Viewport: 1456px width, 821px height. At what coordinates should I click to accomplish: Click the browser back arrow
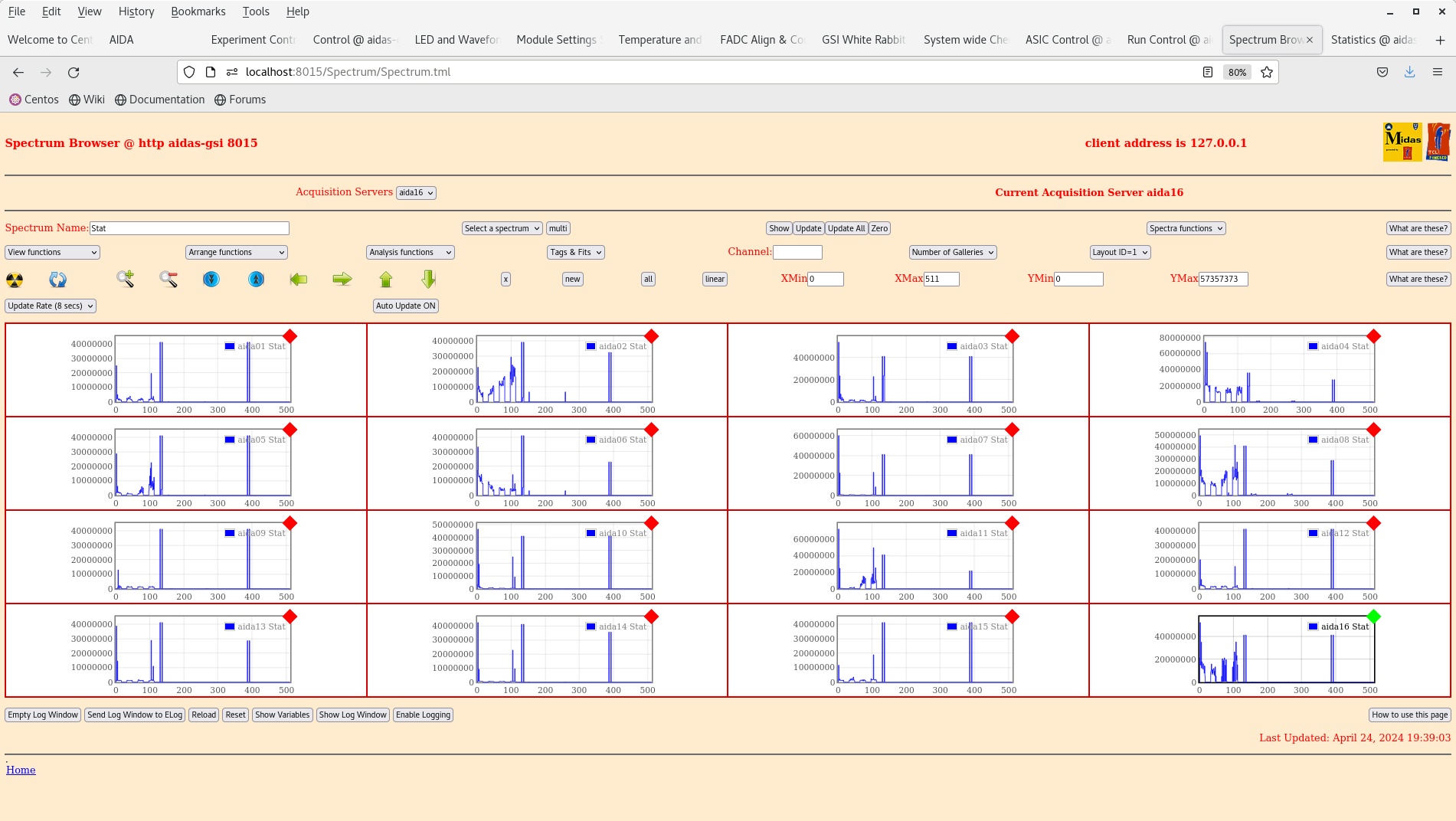point(18,72)
